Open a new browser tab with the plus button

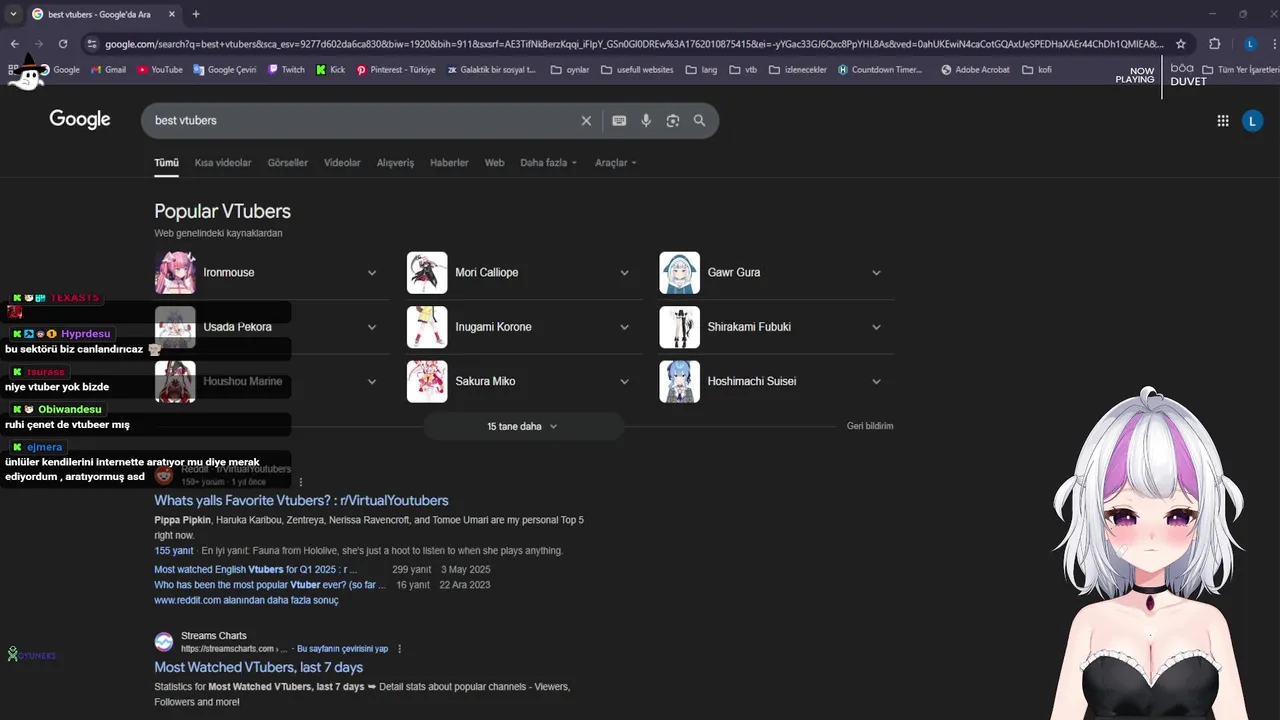click(196, 14)
